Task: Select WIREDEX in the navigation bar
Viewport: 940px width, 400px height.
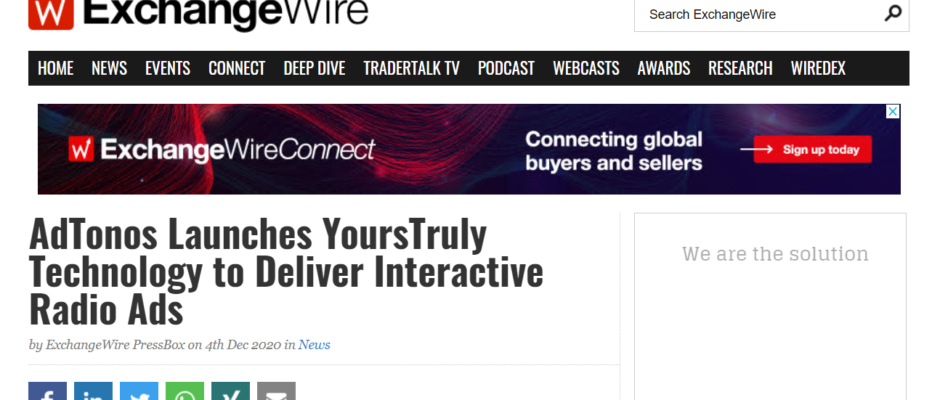Action: tap(818, 68)
